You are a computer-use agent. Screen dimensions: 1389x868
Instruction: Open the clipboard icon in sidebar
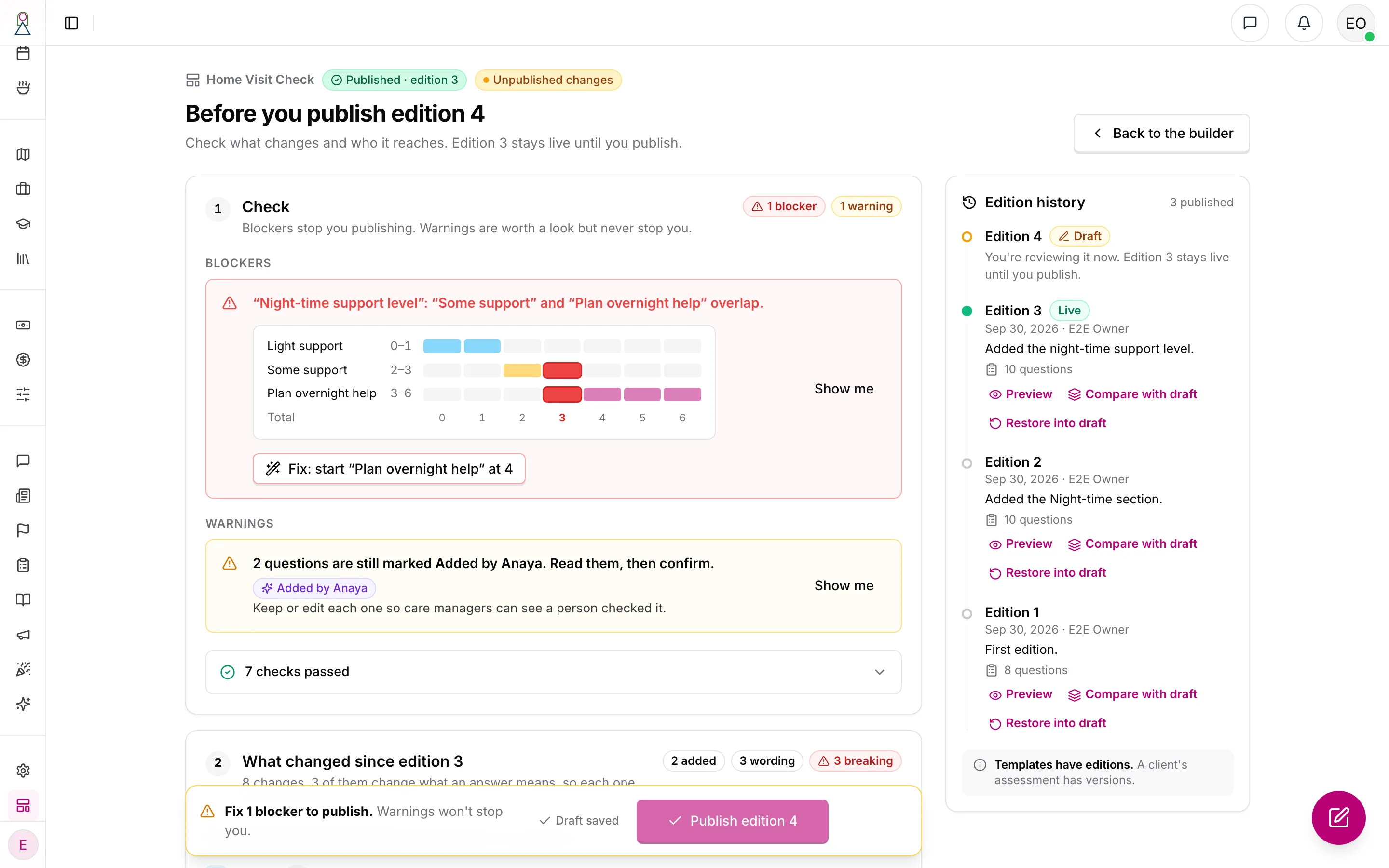point(23,565)
